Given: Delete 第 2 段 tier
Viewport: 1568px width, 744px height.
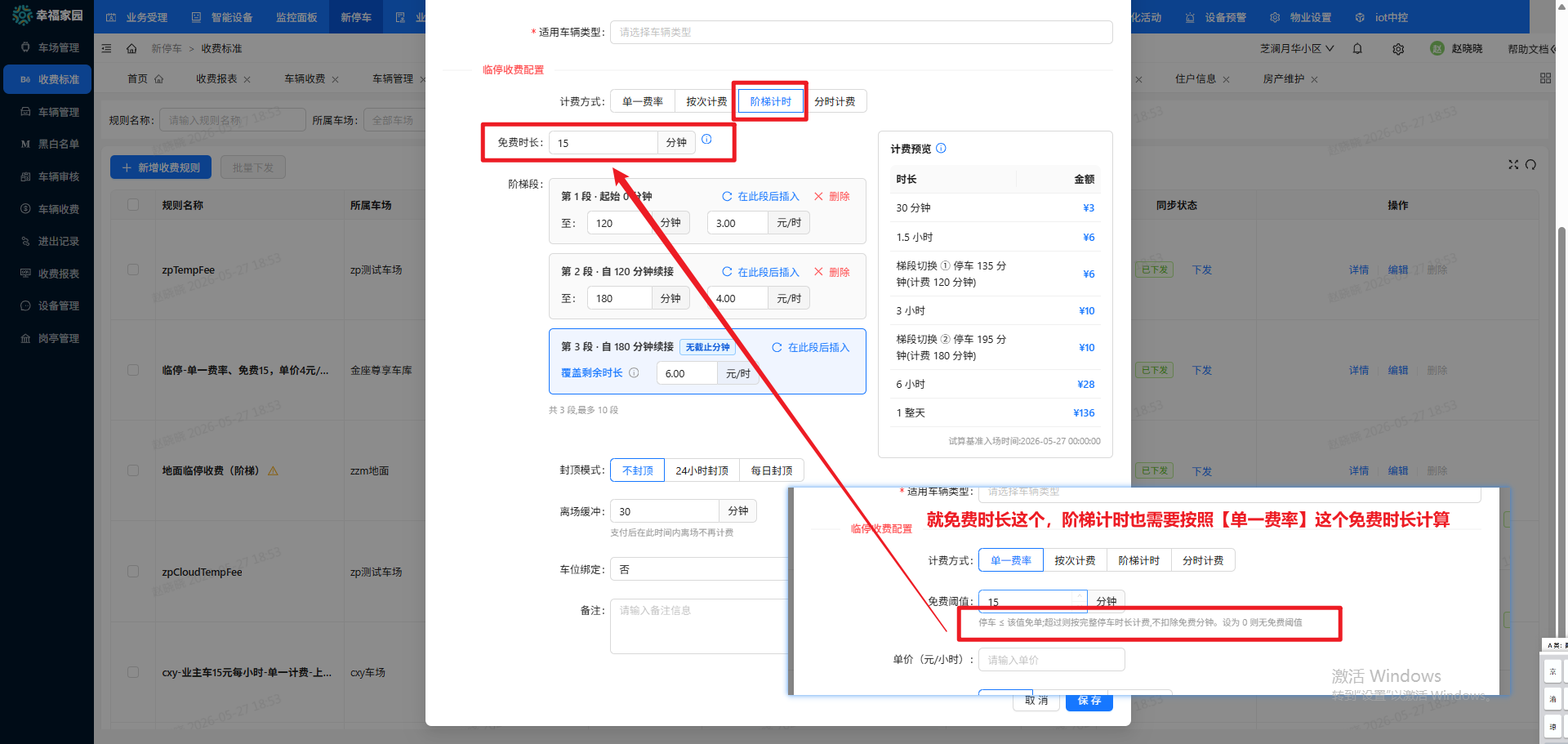Looking at the screenshot, I should pyautogui.click(x=832, y=272).
